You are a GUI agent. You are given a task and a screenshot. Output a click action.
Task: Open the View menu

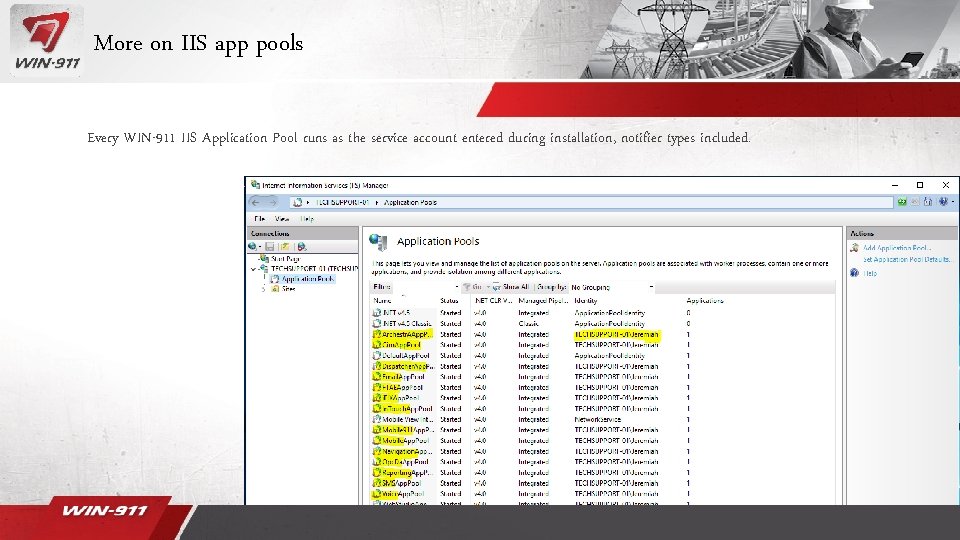coord(282,219)
